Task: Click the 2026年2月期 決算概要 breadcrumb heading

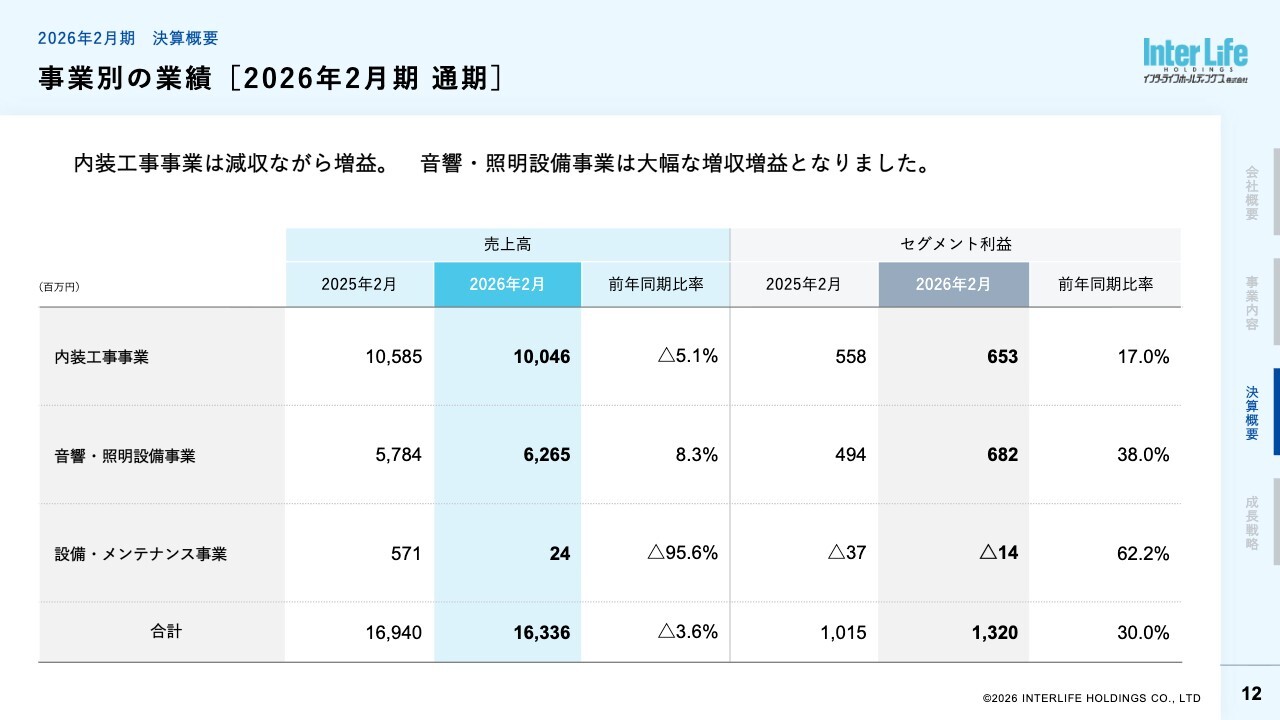Action: (128, 38)
